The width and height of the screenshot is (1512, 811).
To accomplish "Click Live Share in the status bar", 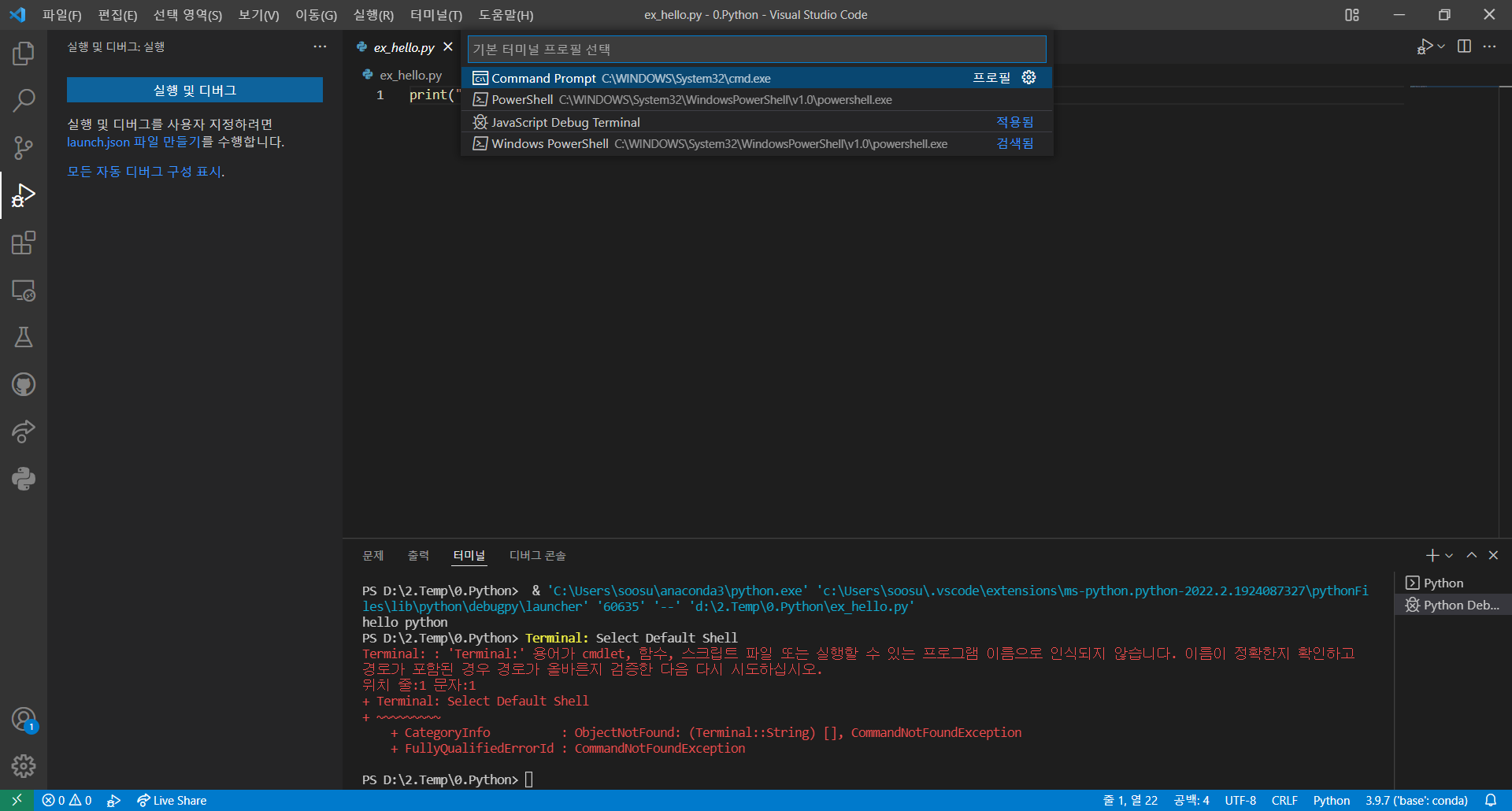I will (x=172, y=800).
